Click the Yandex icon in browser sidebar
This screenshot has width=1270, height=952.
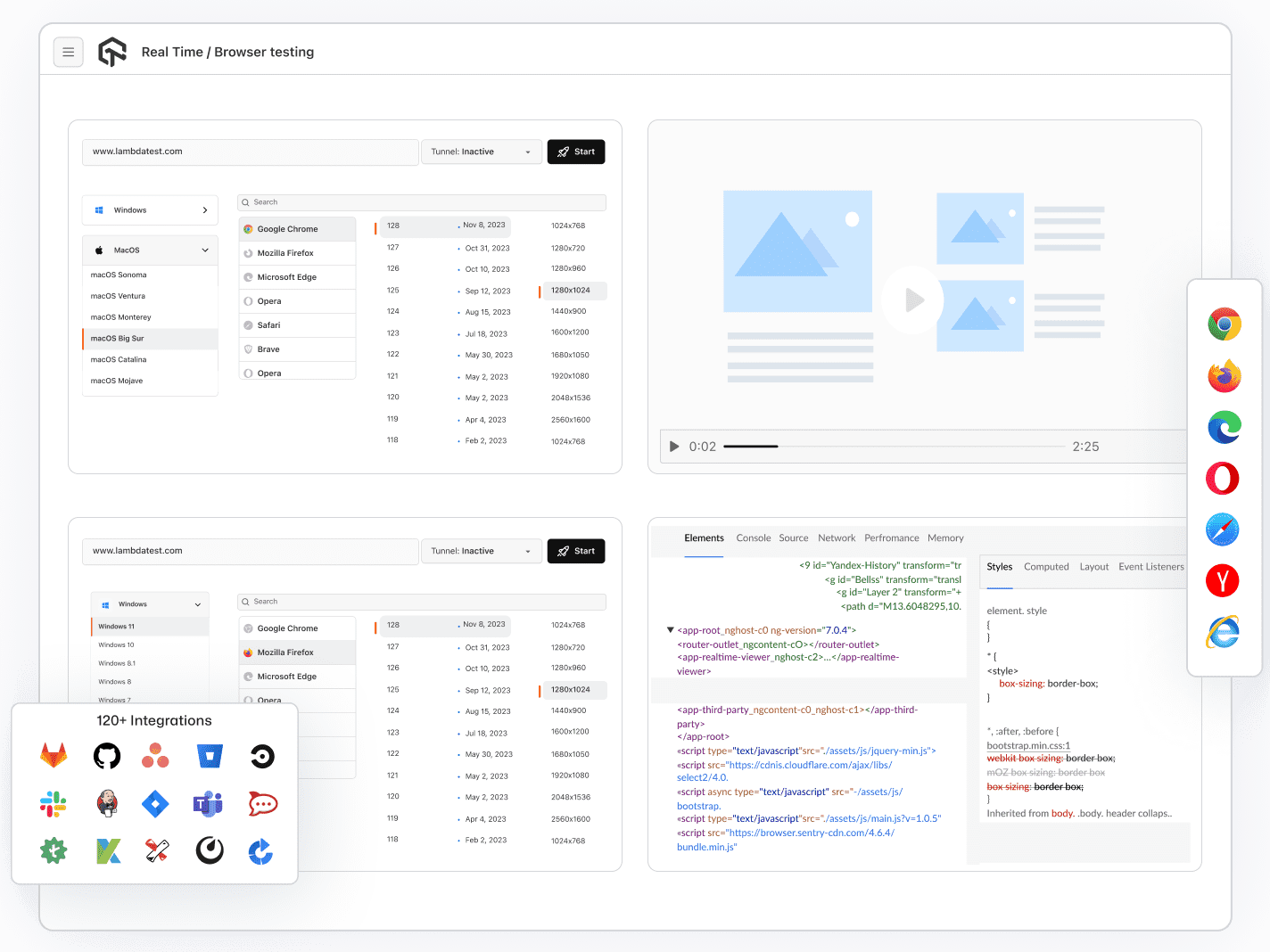pyautogui.click(x=1223, y=581)
